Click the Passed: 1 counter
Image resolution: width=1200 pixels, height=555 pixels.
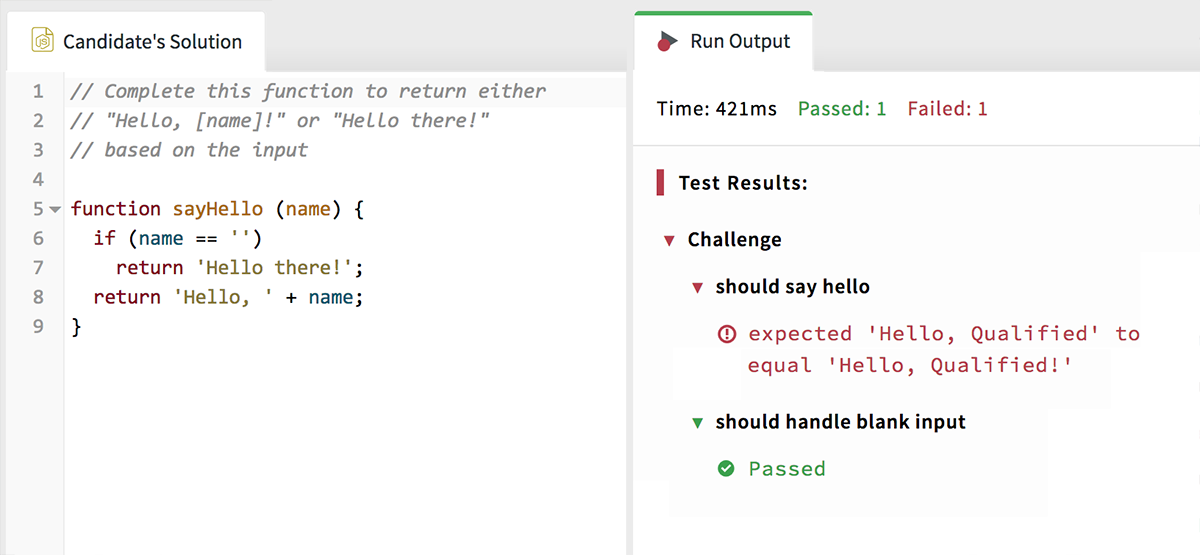pos(841,109)
